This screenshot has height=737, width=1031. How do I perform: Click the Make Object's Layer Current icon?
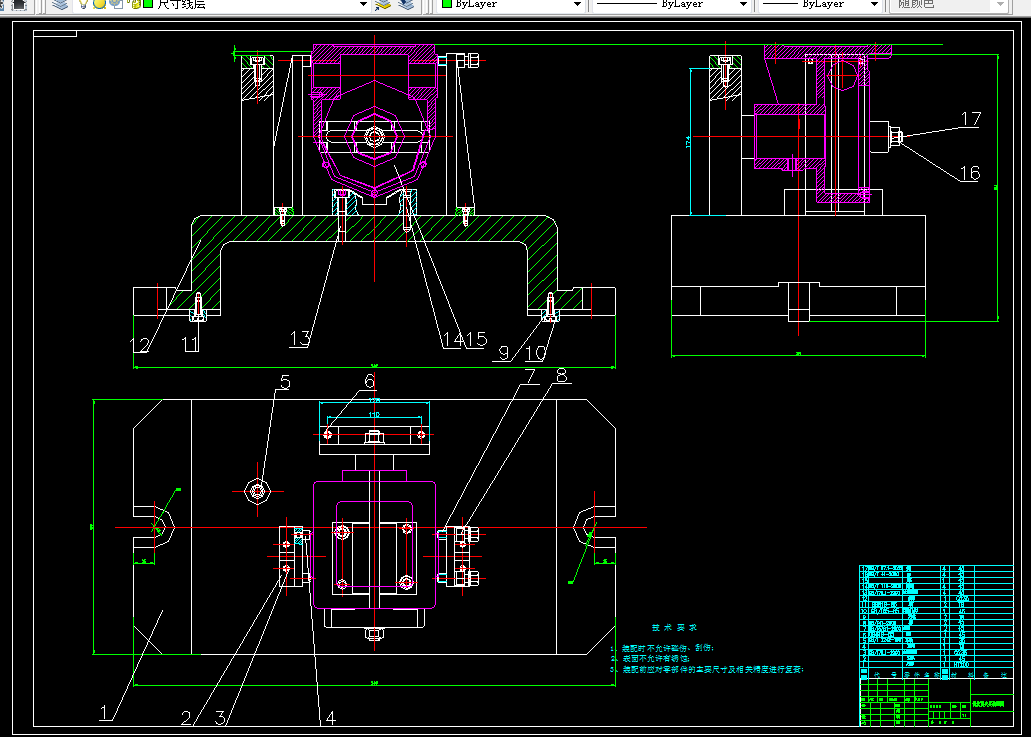point(383,4)
